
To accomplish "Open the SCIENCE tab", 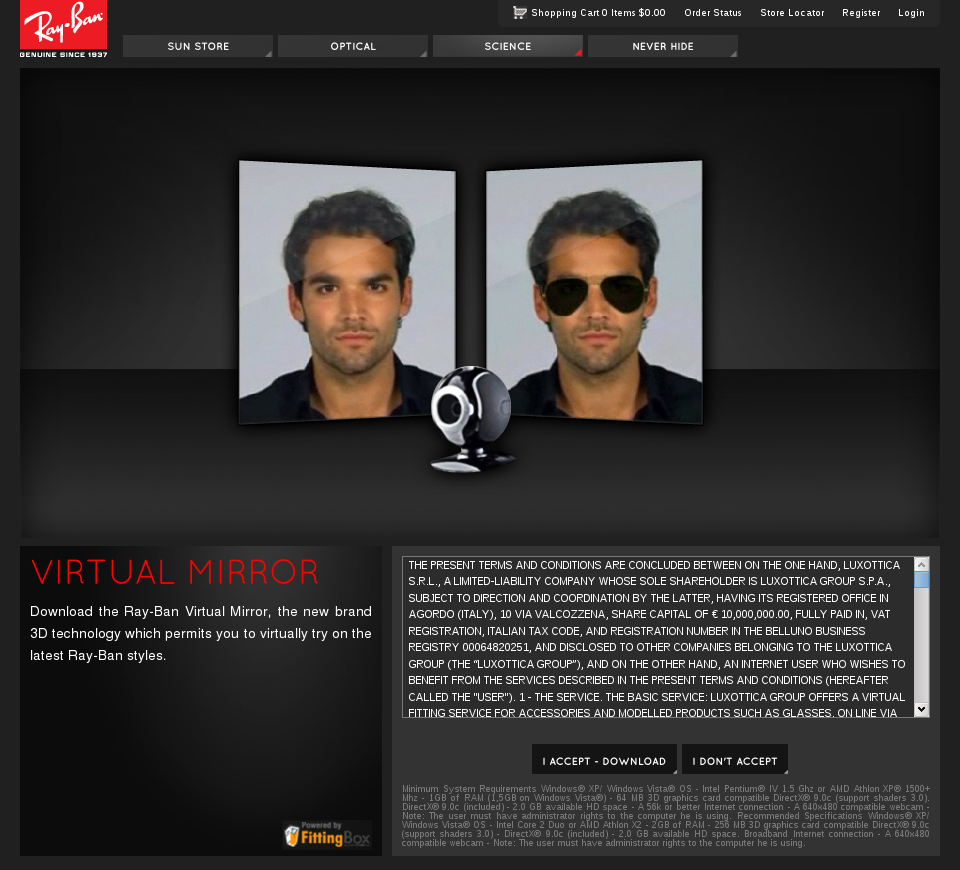I will [x=507, y=46].
